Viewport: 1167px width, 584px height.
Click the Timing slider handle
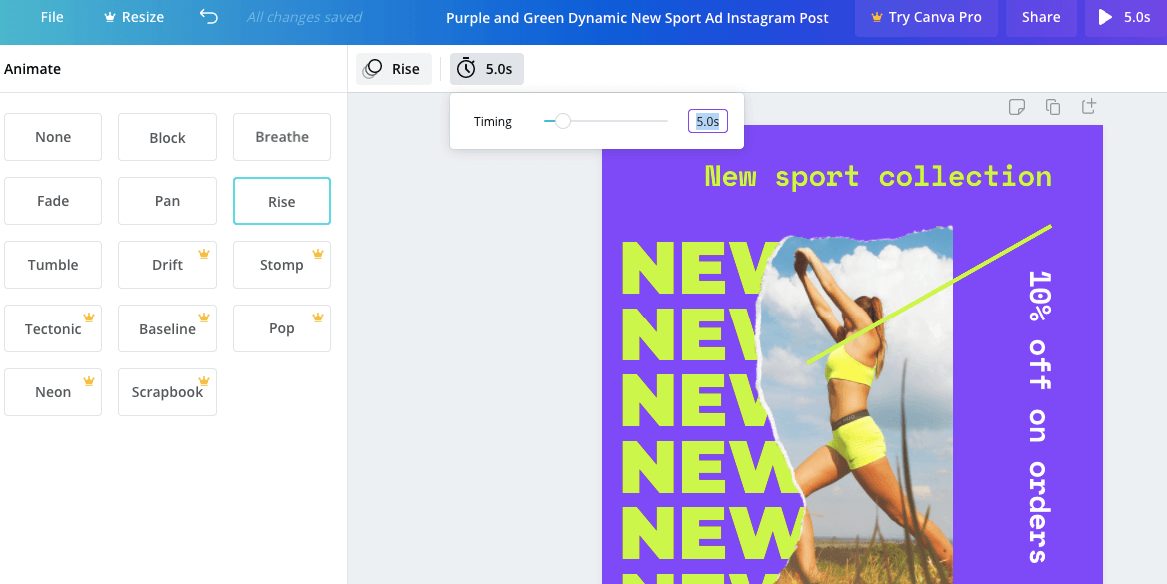(x=563, y=120)
